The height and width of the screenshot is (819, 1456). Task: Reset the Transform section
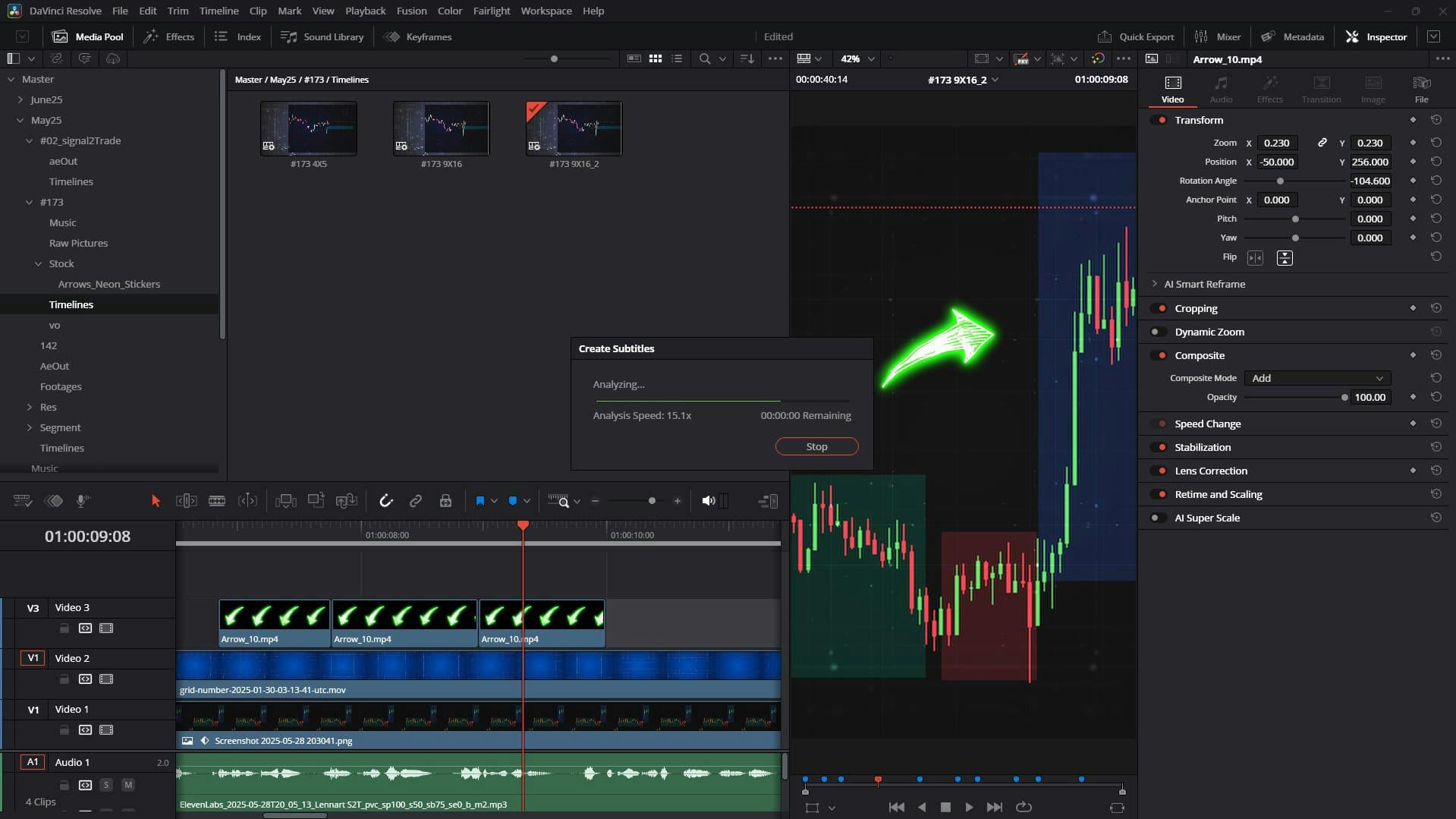pyautogui.click(x=1436, y=120)
